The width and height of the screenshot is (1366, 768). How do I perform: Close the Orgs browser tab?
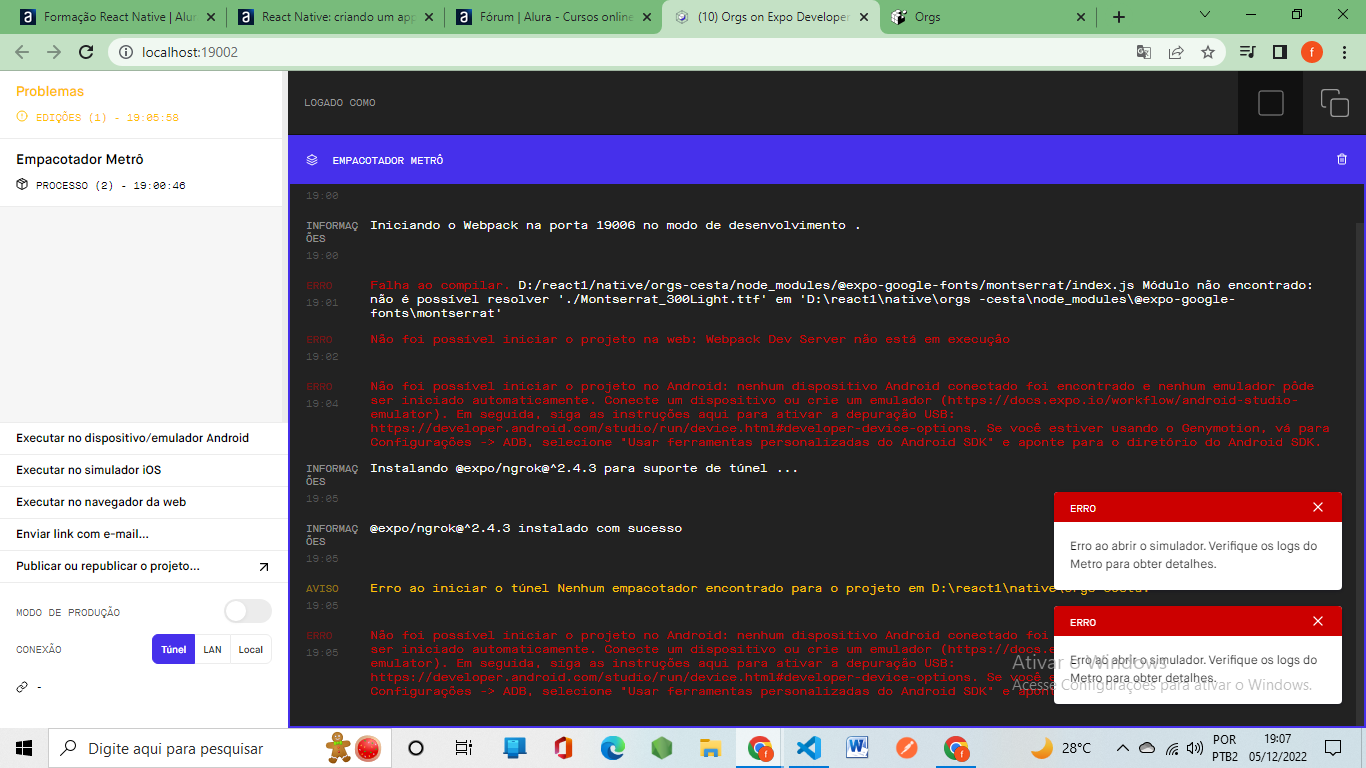point(1080,17)
